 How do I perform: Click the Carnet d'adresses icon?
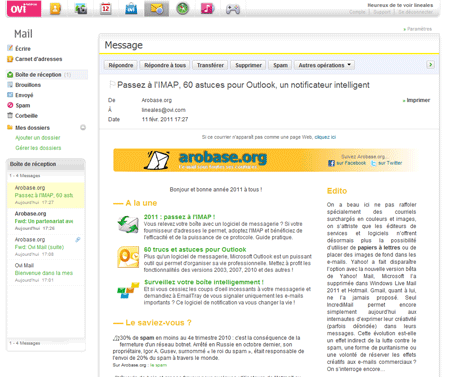click(x=10, y=59)
